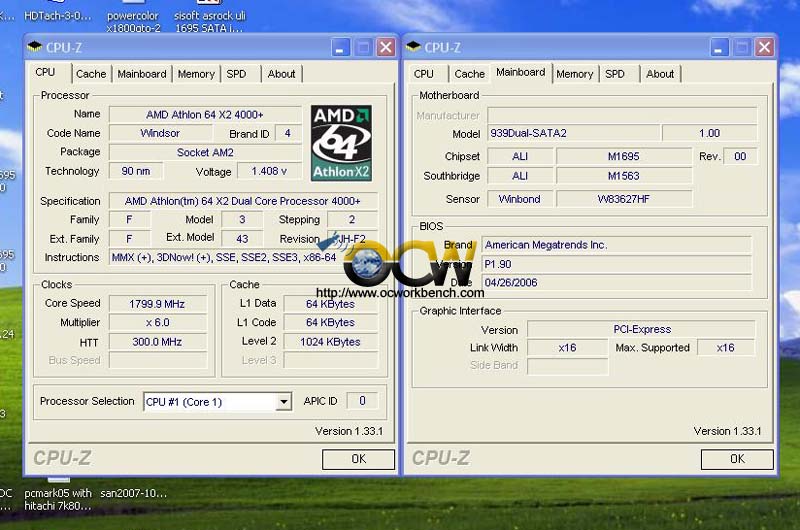Switch to CPU tab in right CPU-Z window
Image resolution: width=800 pixels, height=530 pixels.
(x=423, y=74)
